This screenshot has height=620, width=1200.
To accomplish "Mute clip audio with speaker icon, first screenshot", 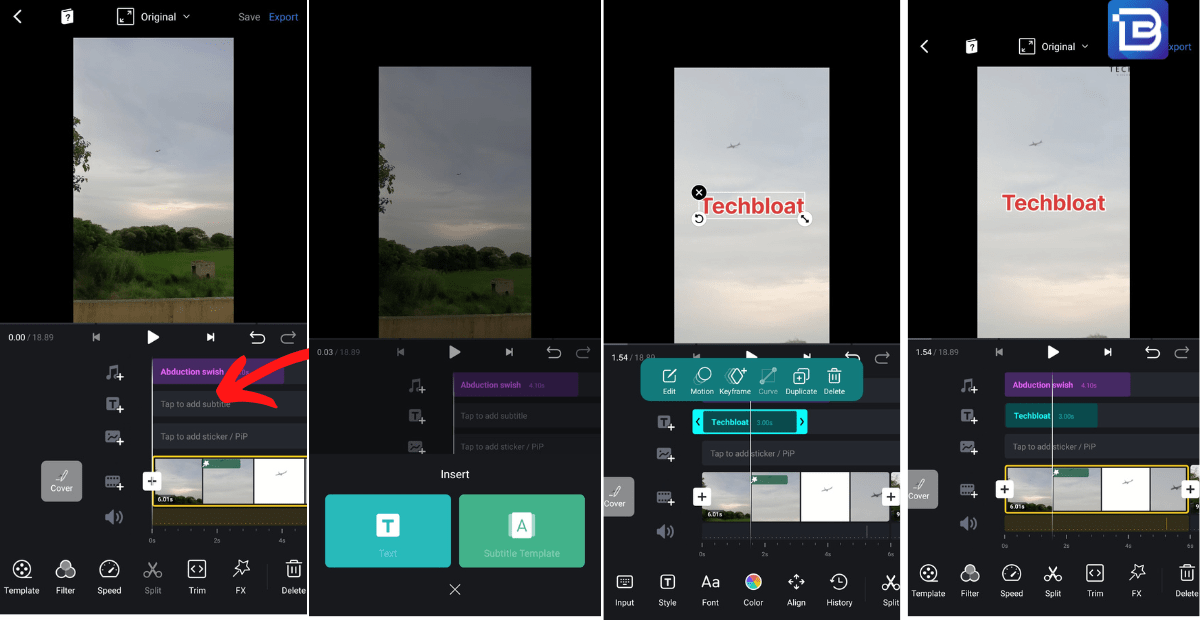I will 114,517.
